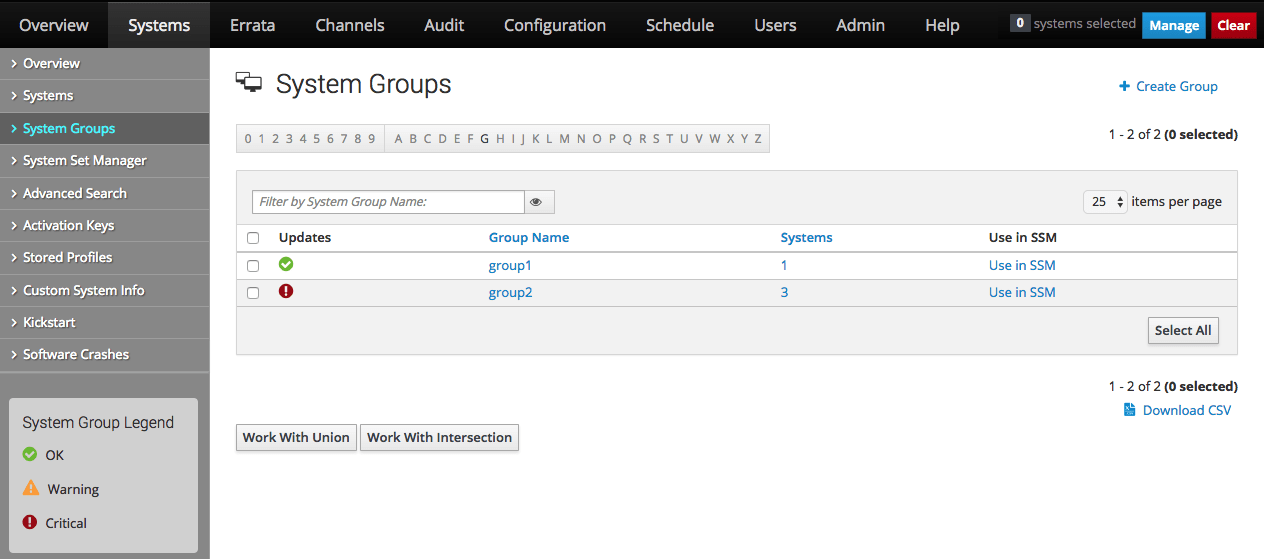This screenshot has width=1264, height=559.
Task: Go to Advanced Search in the sidebar
Action: [x=105, y=193]
